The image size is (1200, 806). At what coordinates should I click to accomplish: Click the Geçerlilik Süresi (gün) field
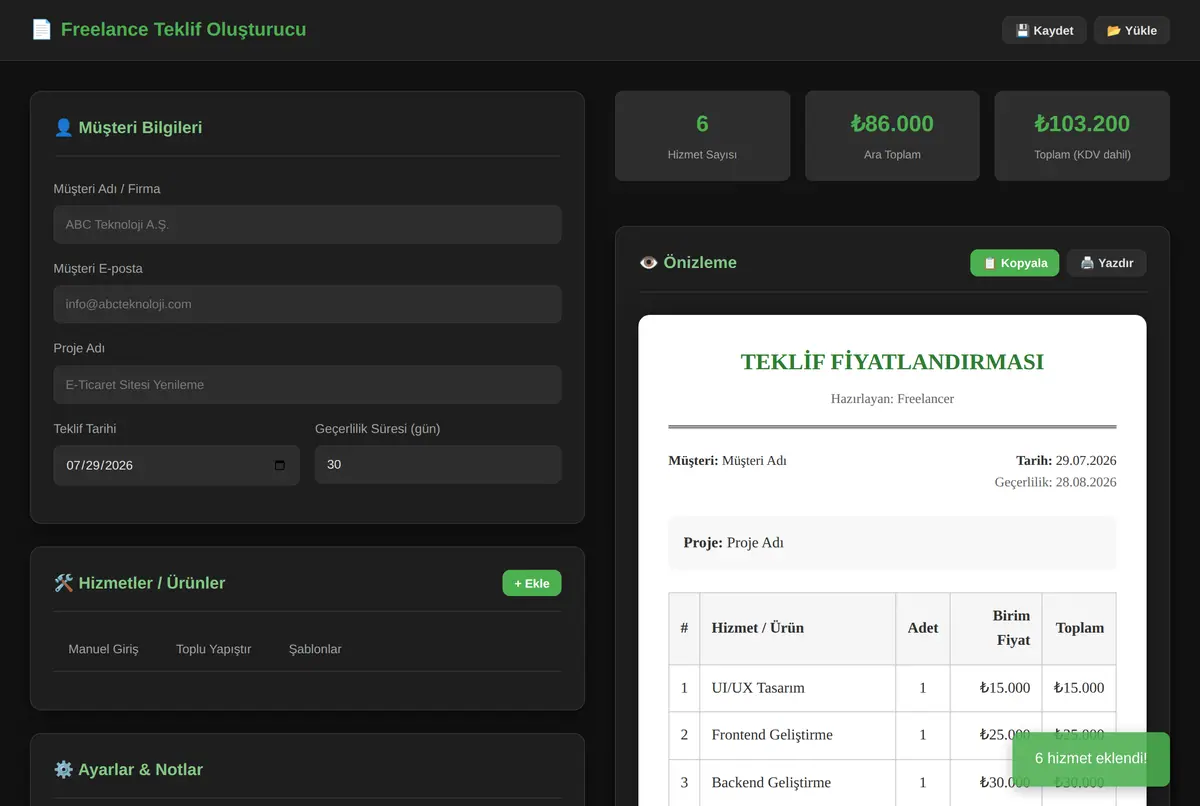pos(438,465)
